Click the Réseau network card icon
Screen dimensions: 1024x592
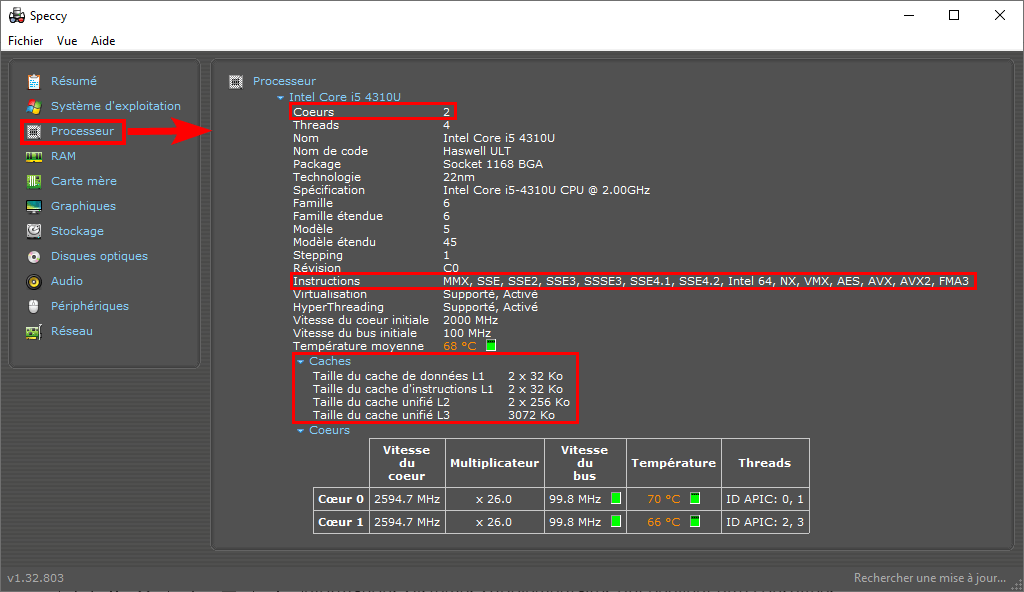(x=34, y=331)
